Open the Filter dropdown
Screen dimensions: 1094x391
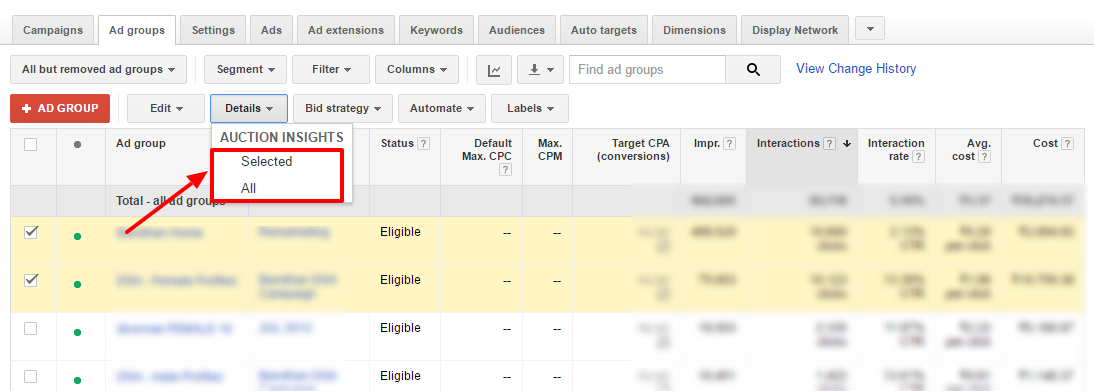331,70
